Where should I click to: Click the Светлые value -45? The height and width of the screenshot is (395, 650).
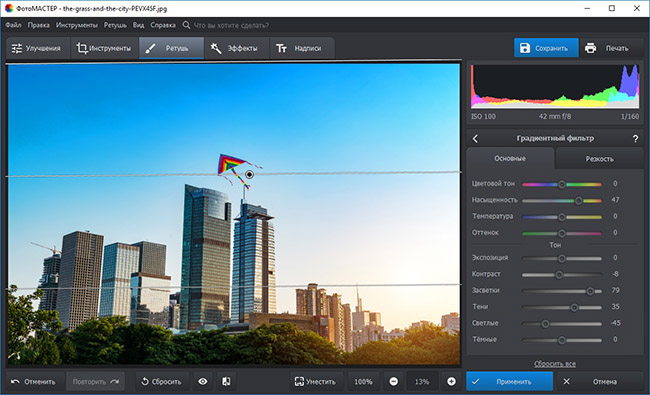click(x=615, y=323)
